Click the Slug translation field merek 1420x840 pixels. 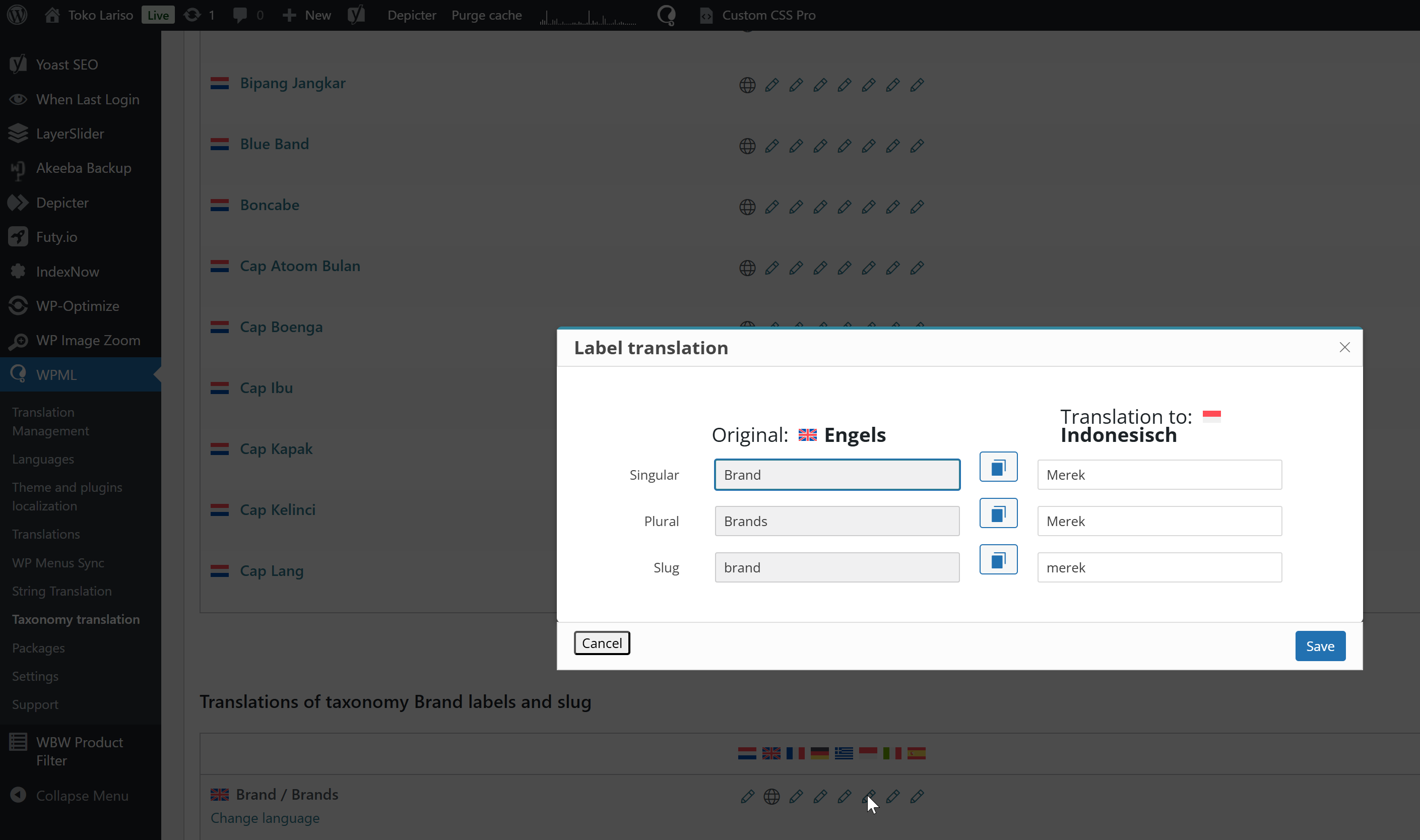pos(1159,568)
